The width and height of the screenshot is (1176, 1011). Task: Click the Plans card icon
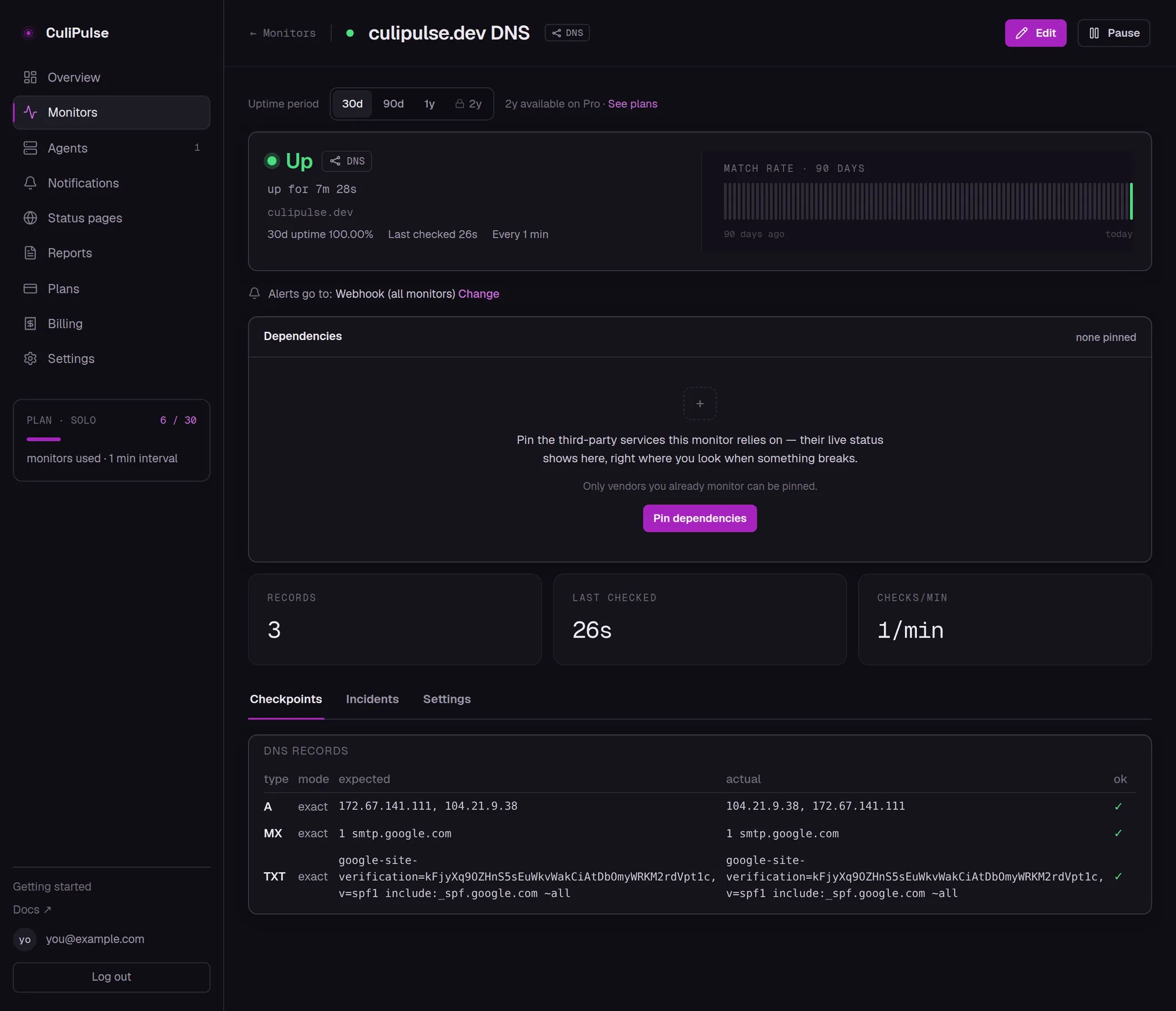tap(30, 289)
